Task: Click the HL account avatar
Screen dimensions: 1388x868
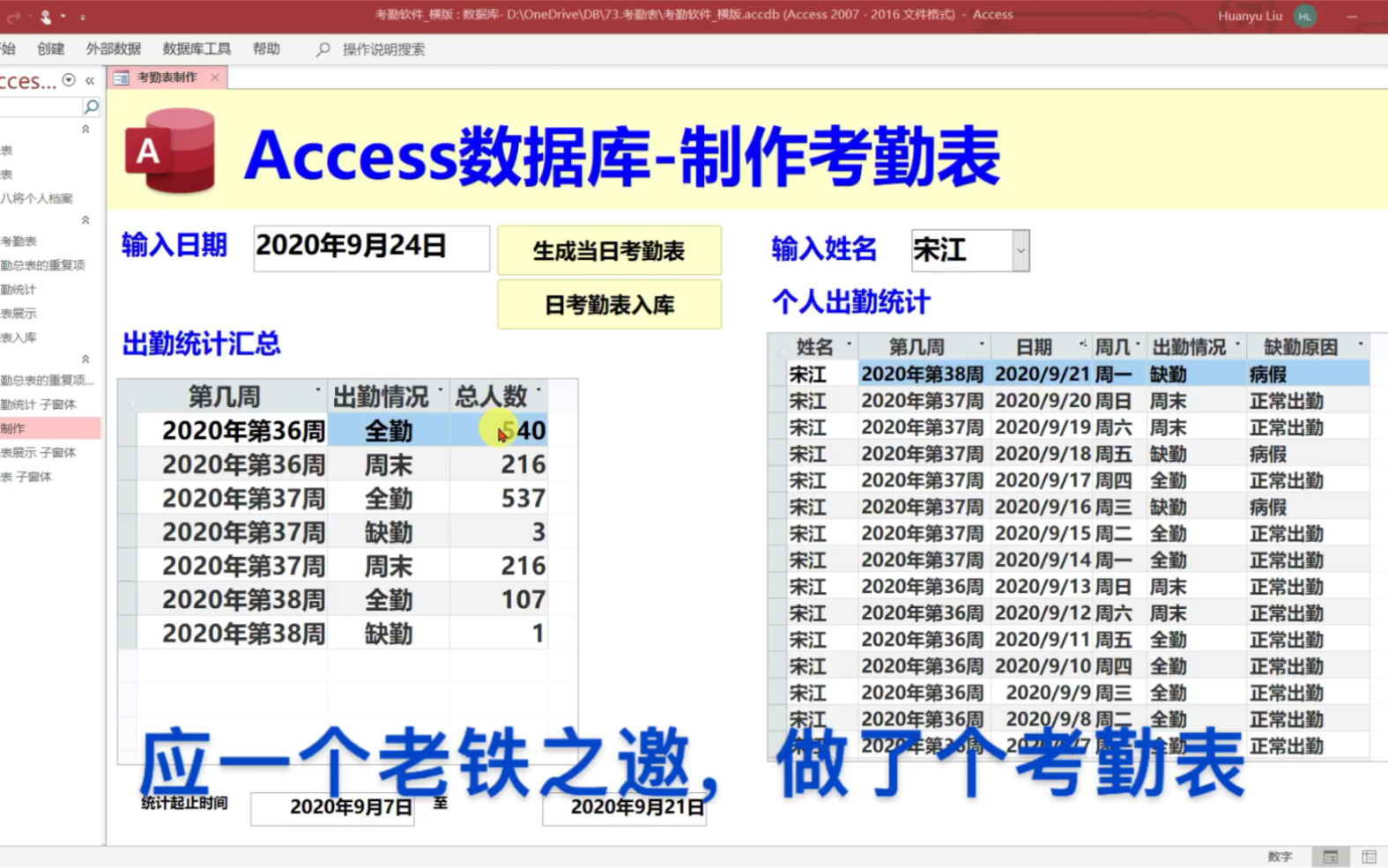Action: [1305, 16]
